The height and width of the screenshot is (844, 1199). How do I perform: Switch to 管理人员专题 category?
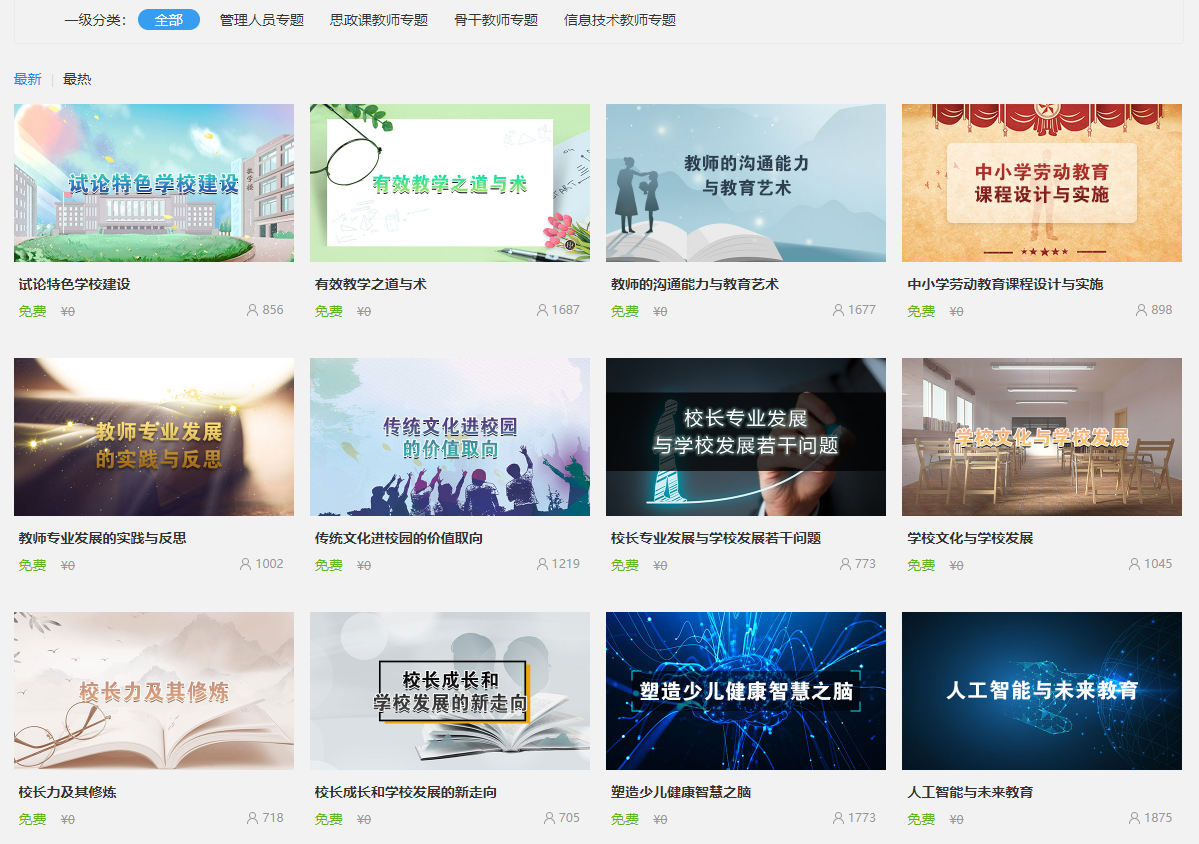pos(262,20)
